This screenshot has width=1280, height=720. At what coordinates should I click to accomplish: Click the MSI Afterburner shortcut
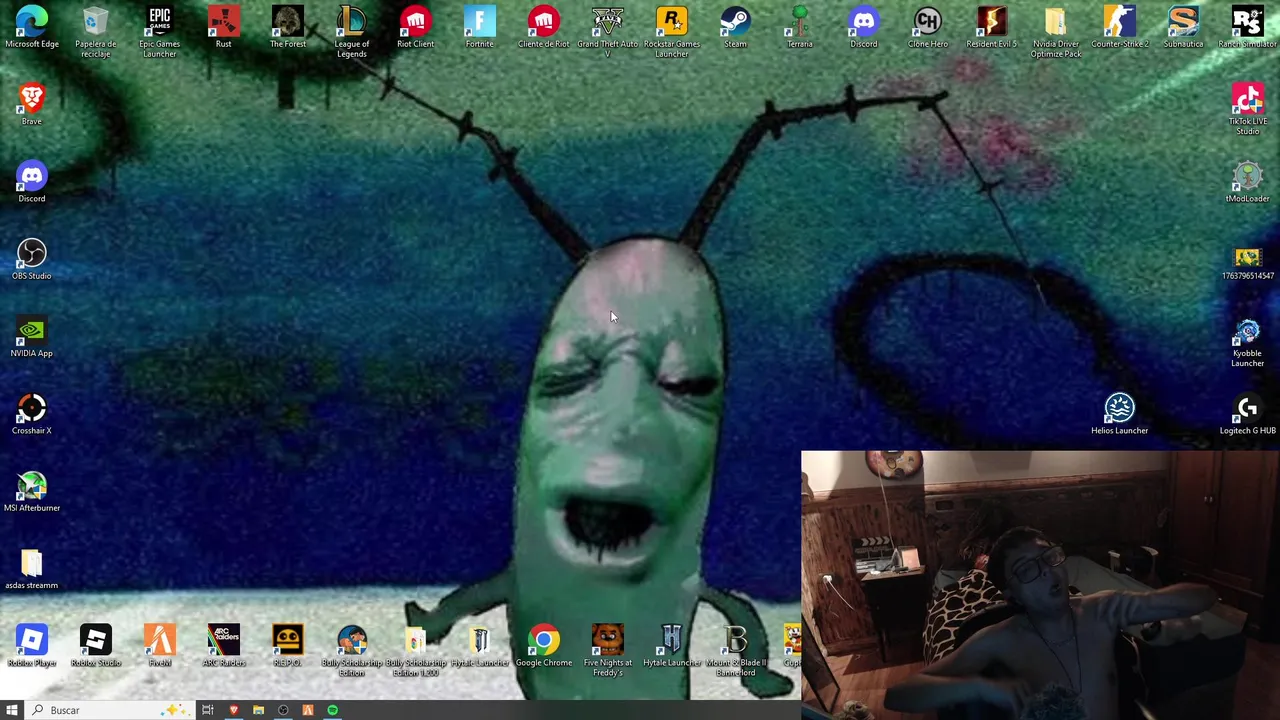[32, 491]
